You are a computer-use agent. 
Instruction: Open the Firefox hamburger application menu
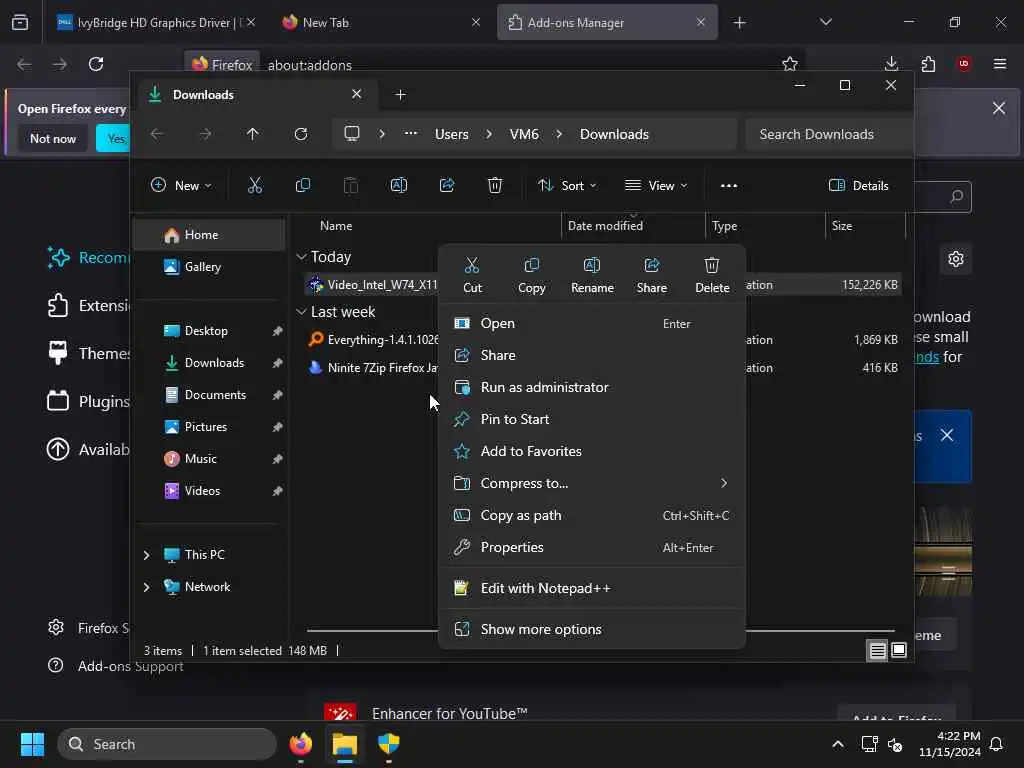tap(1000, 64)
